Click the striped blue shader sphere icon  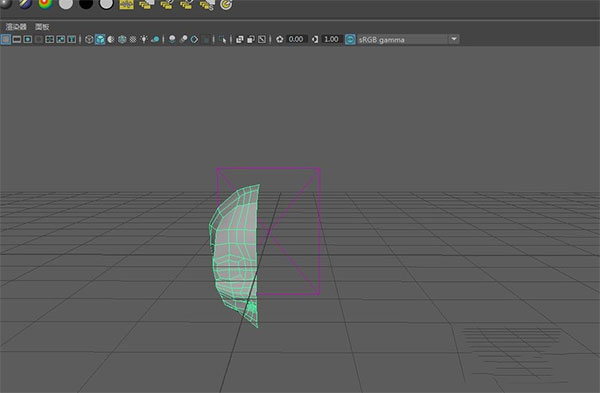click(x=25, y=4)
